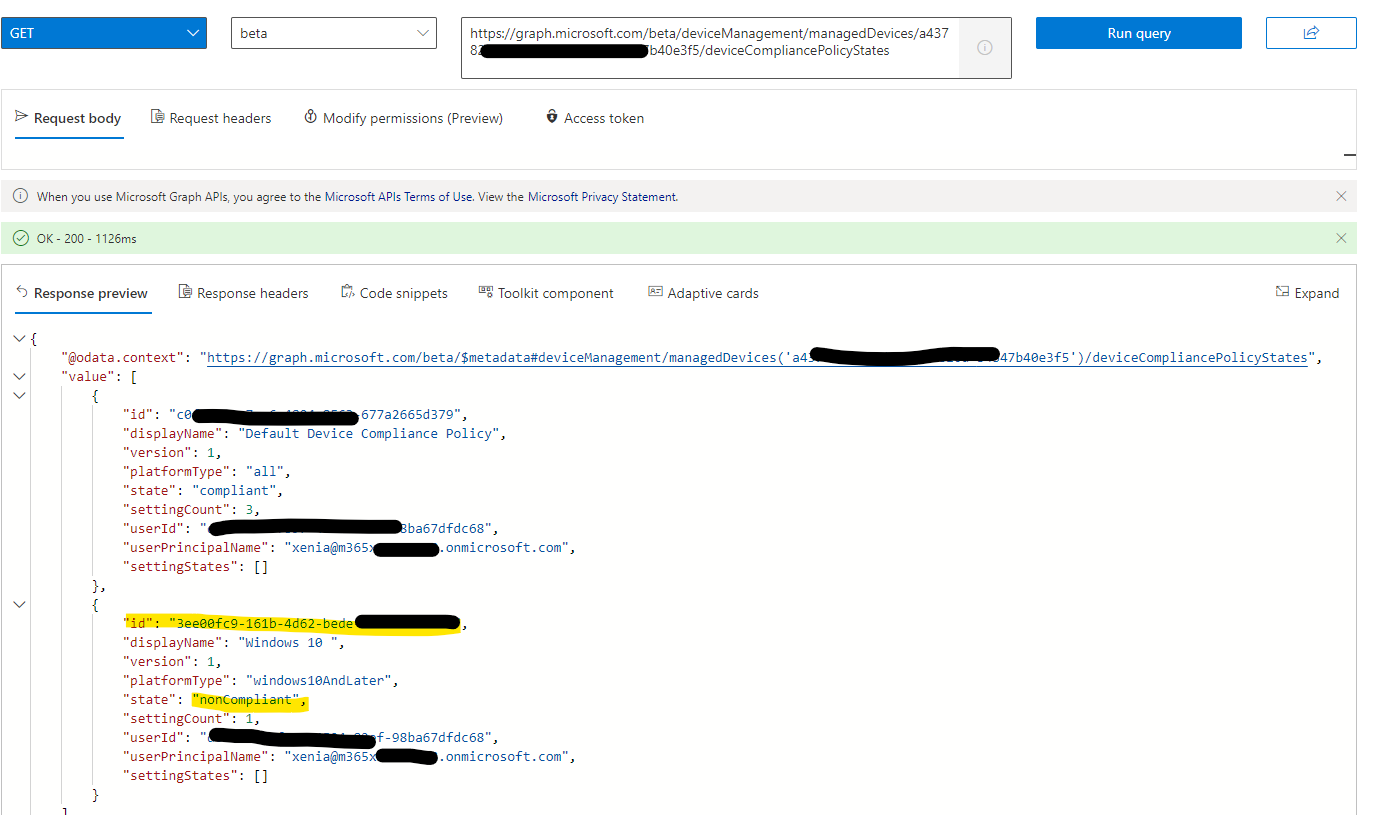Click the Modify permissions shield icon
The height and width of the screenshot is (815, 1398).
(310, 117)
